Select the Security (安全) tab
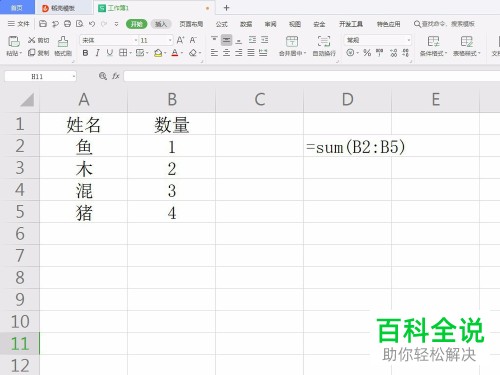Viewport: 500px width, 375px height. tap(319, 24)
